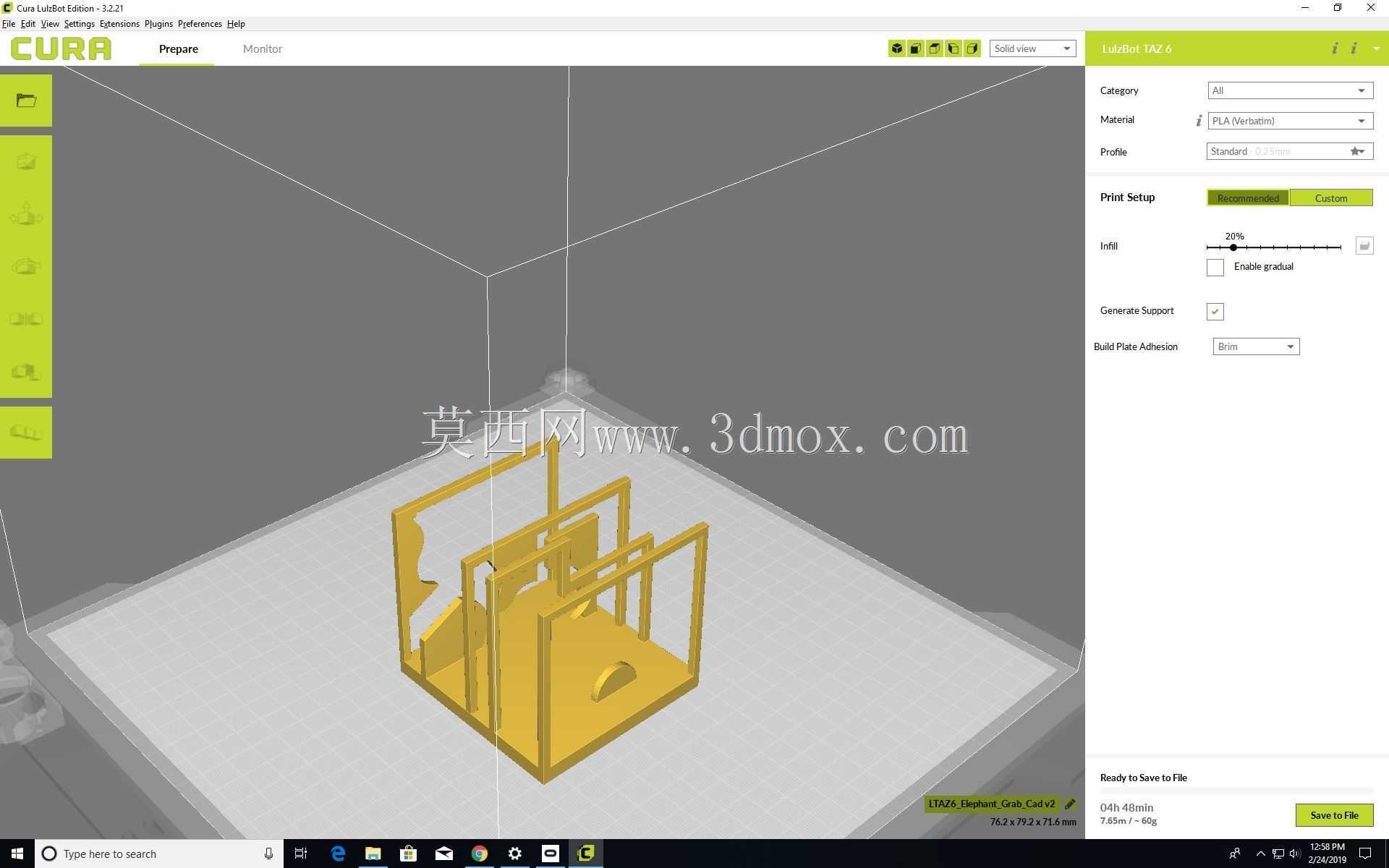Toggle Generate Support checkbox
Viewport: 1389px width, 868px height.
point(1215,311)
